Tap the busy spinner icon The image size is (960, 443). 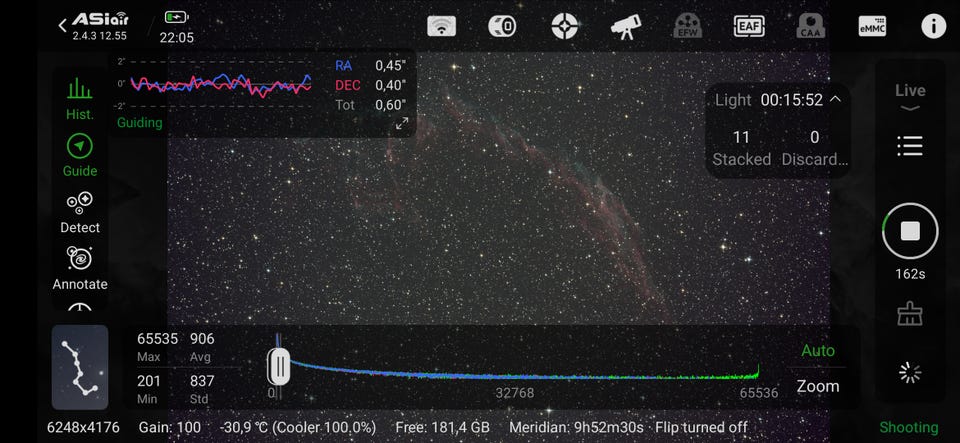click(910, 373)
